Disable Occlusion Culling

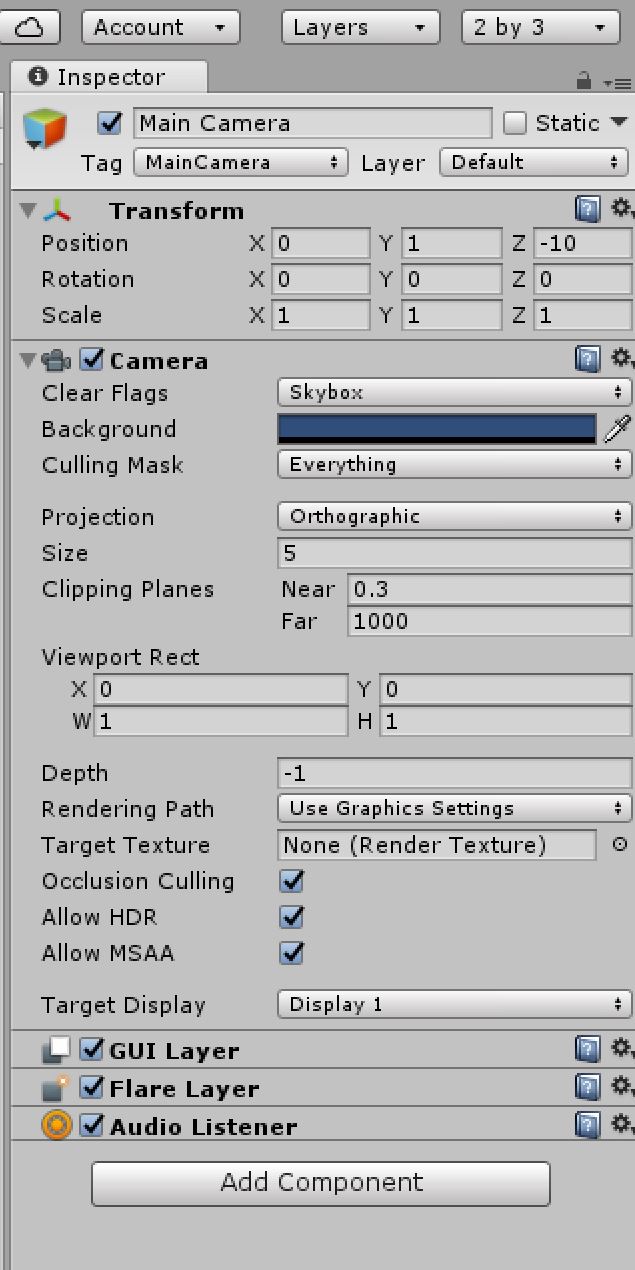(x=290, y=881)
